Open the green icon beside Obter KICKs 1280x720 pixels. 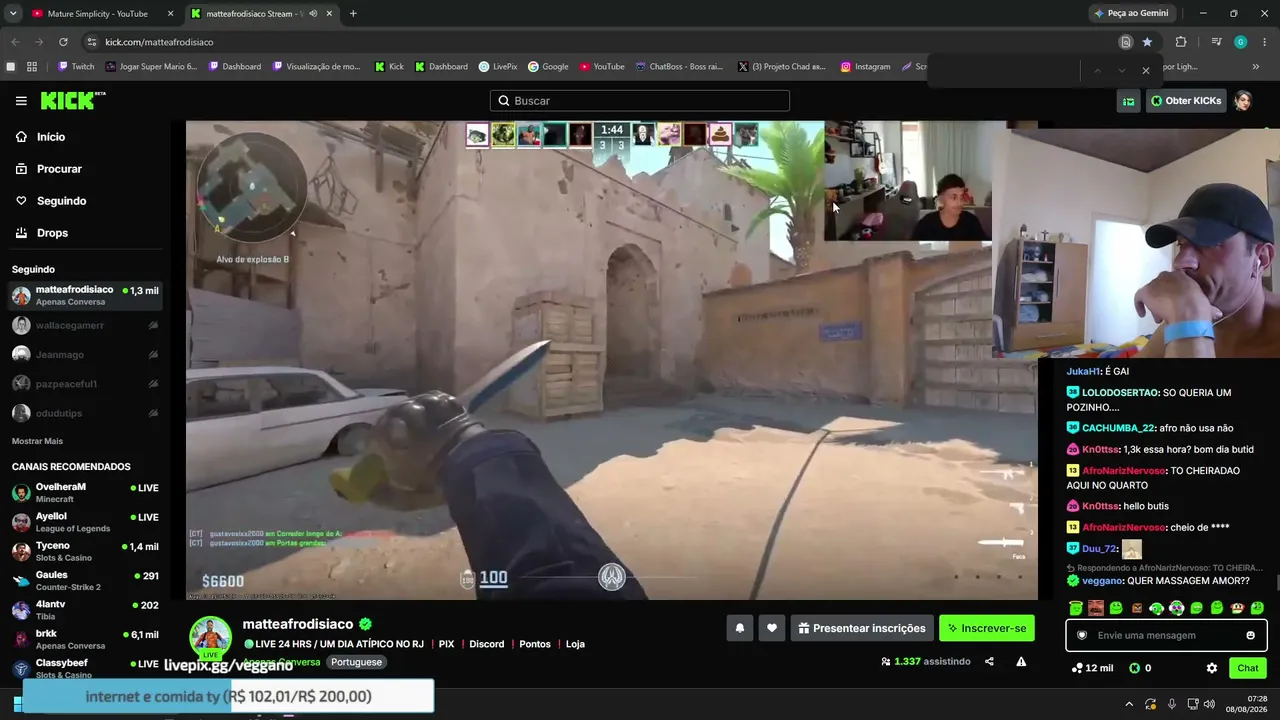click(x=1128, y=101)
